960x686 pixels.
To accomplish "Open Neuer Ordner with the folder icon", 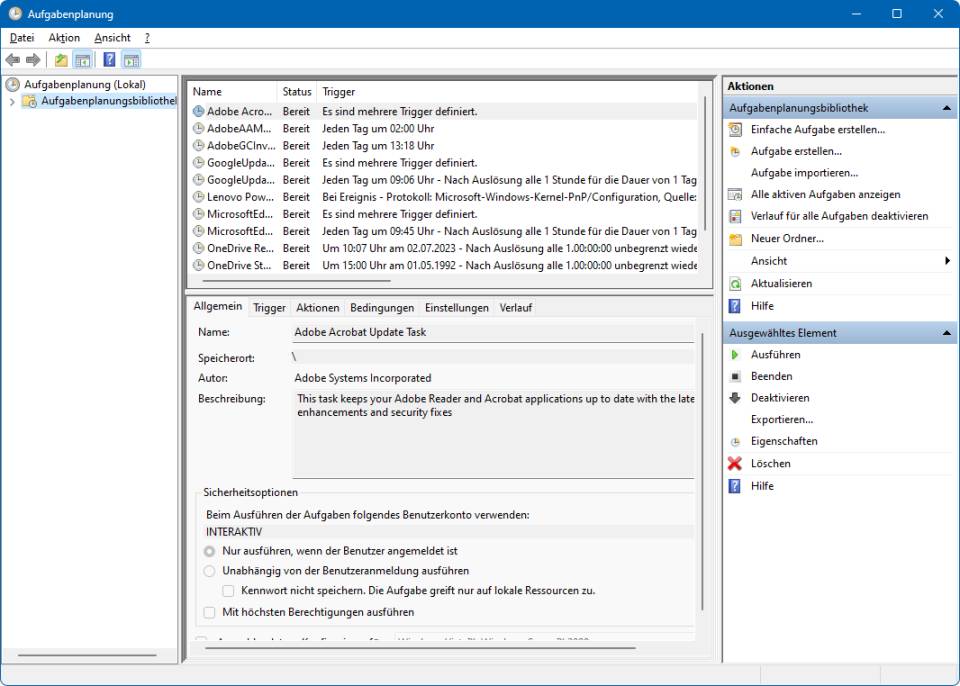I will (735, 239).
